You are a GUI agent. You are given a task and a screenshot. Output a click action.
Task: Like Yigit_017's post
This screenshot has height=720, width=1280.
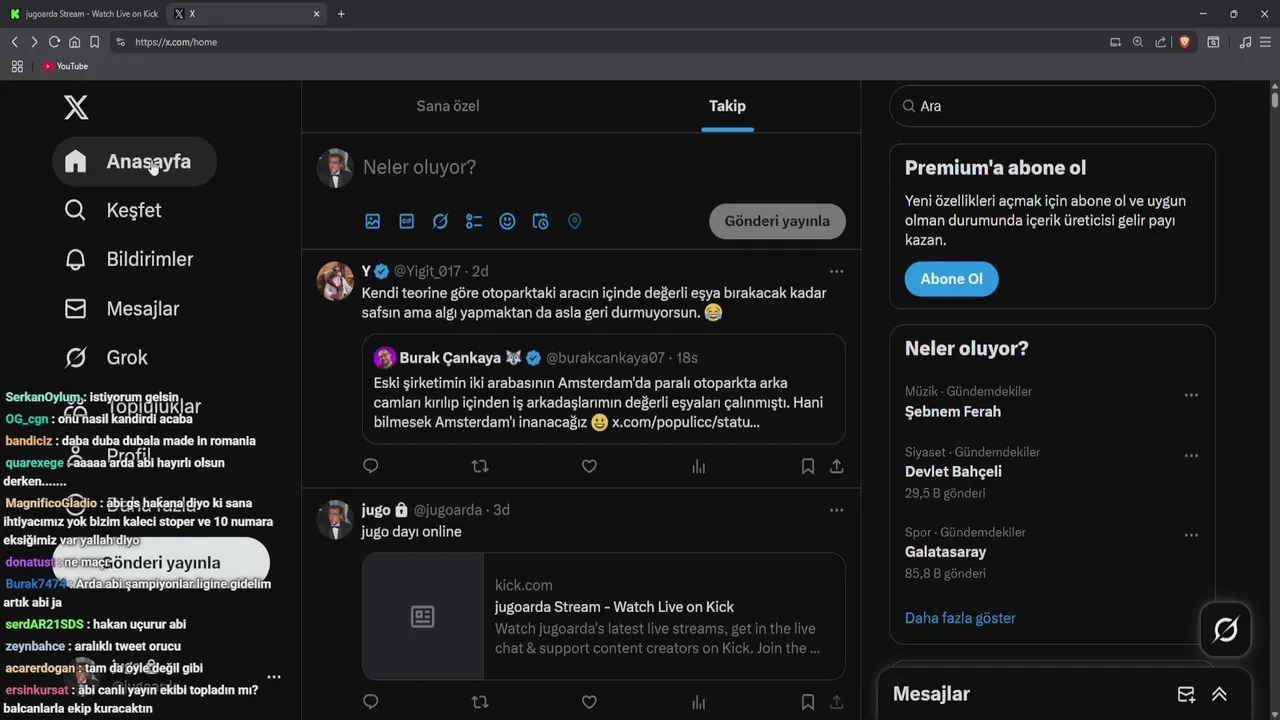click(x=589, y=466)
